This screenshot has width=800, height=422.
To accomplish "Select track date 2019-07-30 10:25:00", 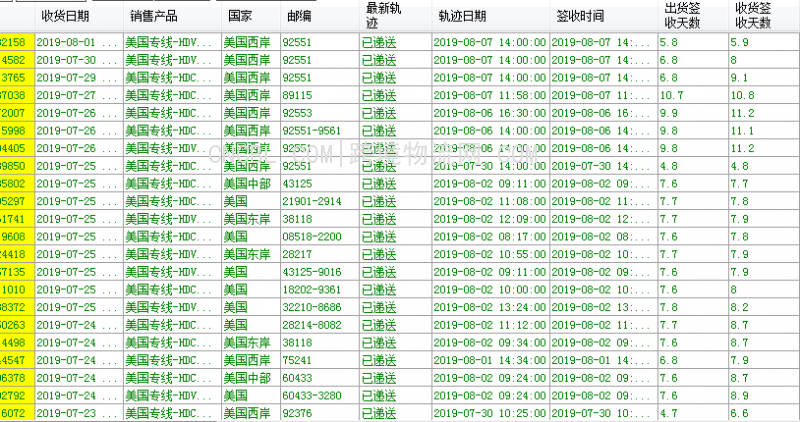I will pos(490,413).
